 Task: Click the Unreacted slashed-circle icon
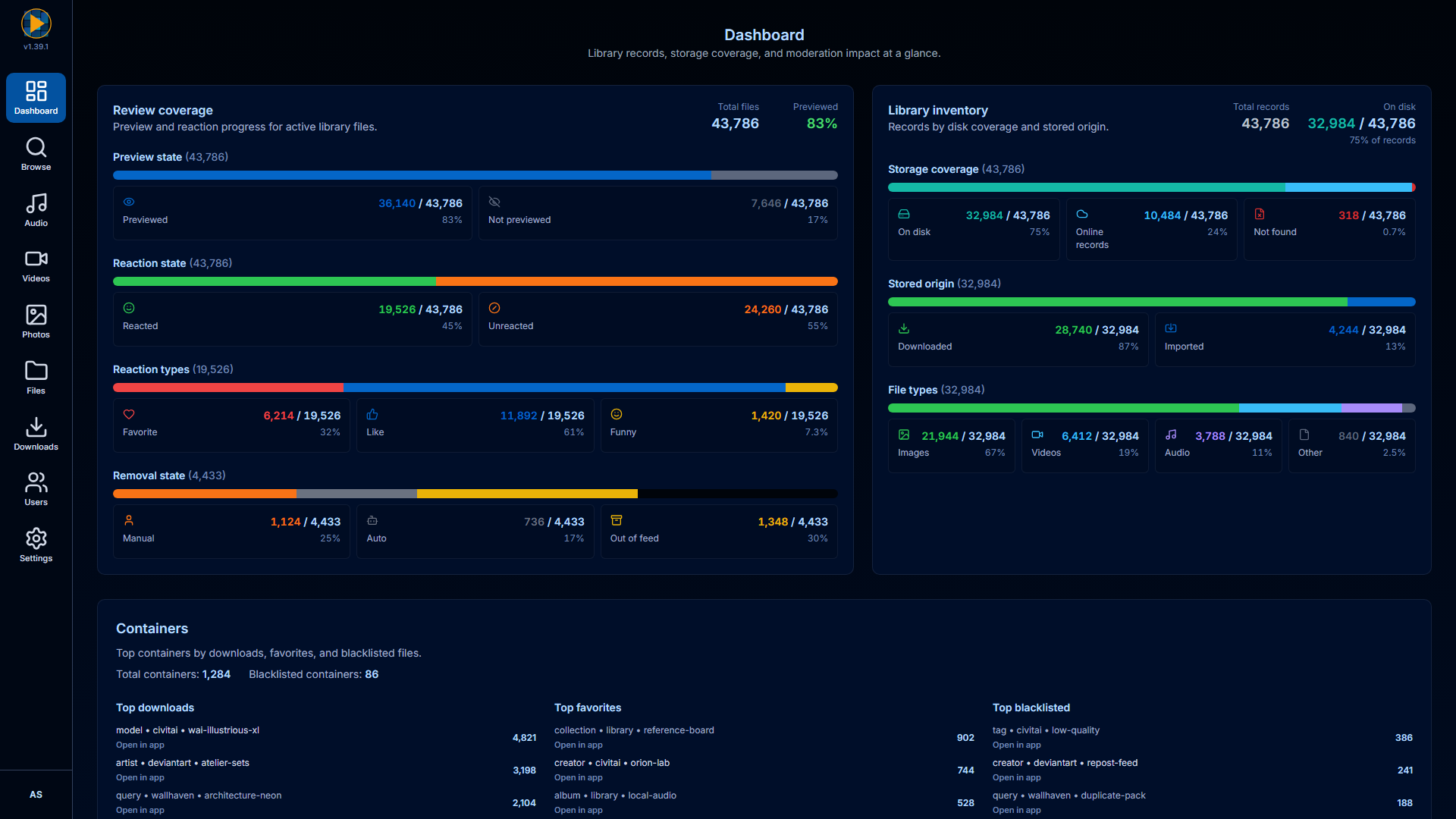(494, 308)
